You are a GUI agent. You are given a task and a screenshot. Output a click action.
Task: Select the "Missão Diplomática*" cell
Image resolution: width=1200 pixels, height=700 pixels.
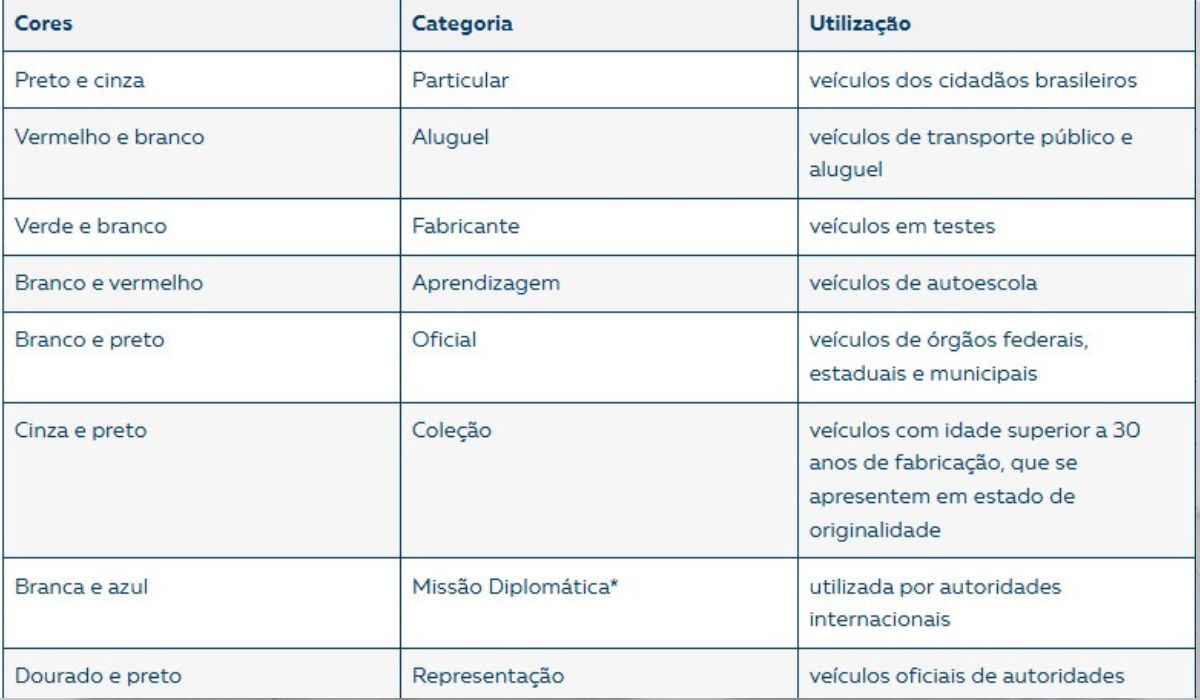pos(516,587)
